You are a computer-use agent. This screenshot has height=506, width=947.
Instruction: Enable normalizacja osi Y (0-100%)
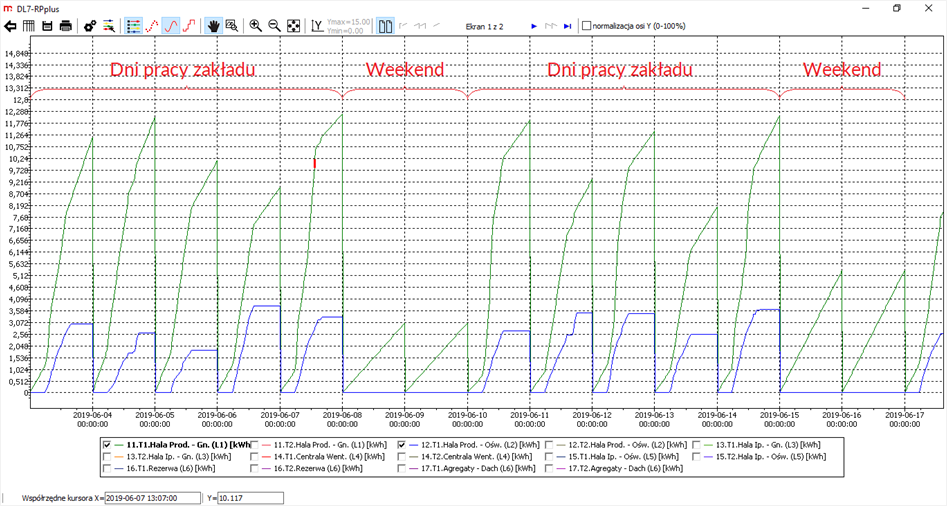coord(586,26)
